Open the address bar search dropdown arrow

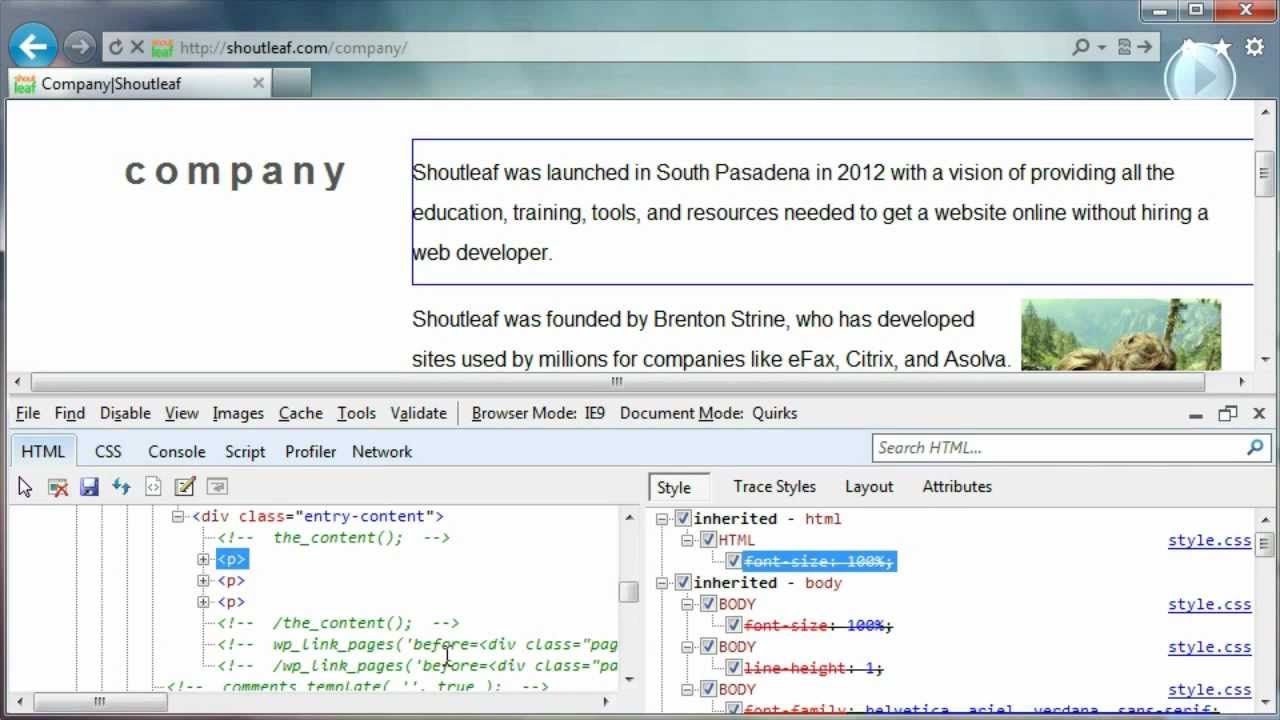pyautogui.click(x=1102, y=47)
